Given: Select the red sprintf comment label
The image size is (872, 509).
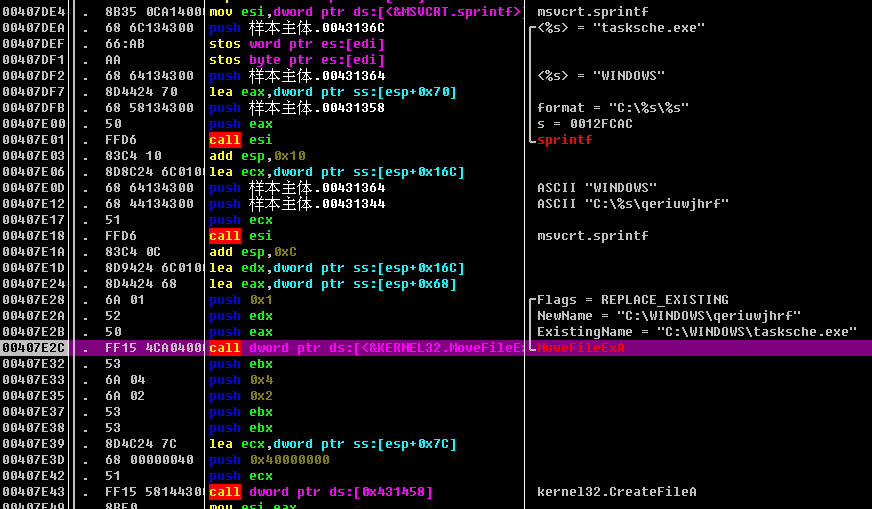Looking at the screenshot, I should [x=564, y=140].
